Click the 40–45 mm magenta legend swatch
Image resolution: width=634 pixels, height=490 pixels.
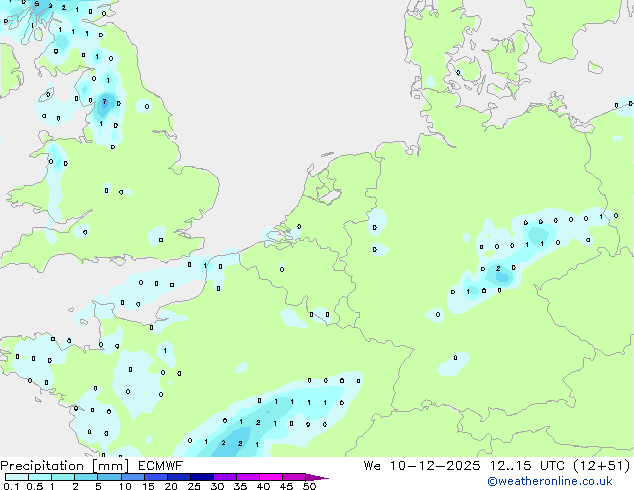(x=271, y=477)
